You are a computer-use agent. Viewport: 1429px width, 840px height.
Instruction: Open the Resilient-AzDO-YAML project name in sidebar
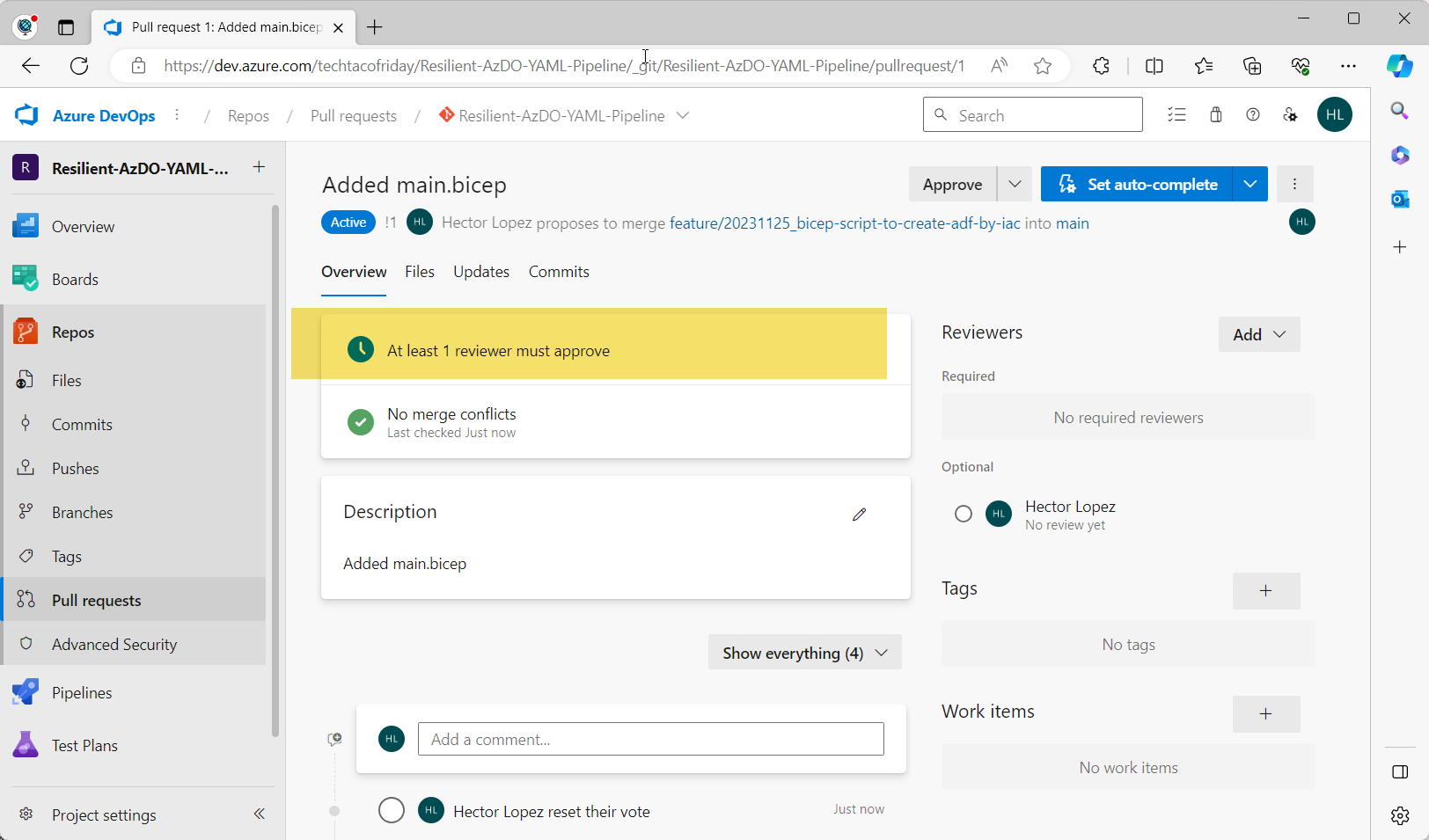point(140,168)
